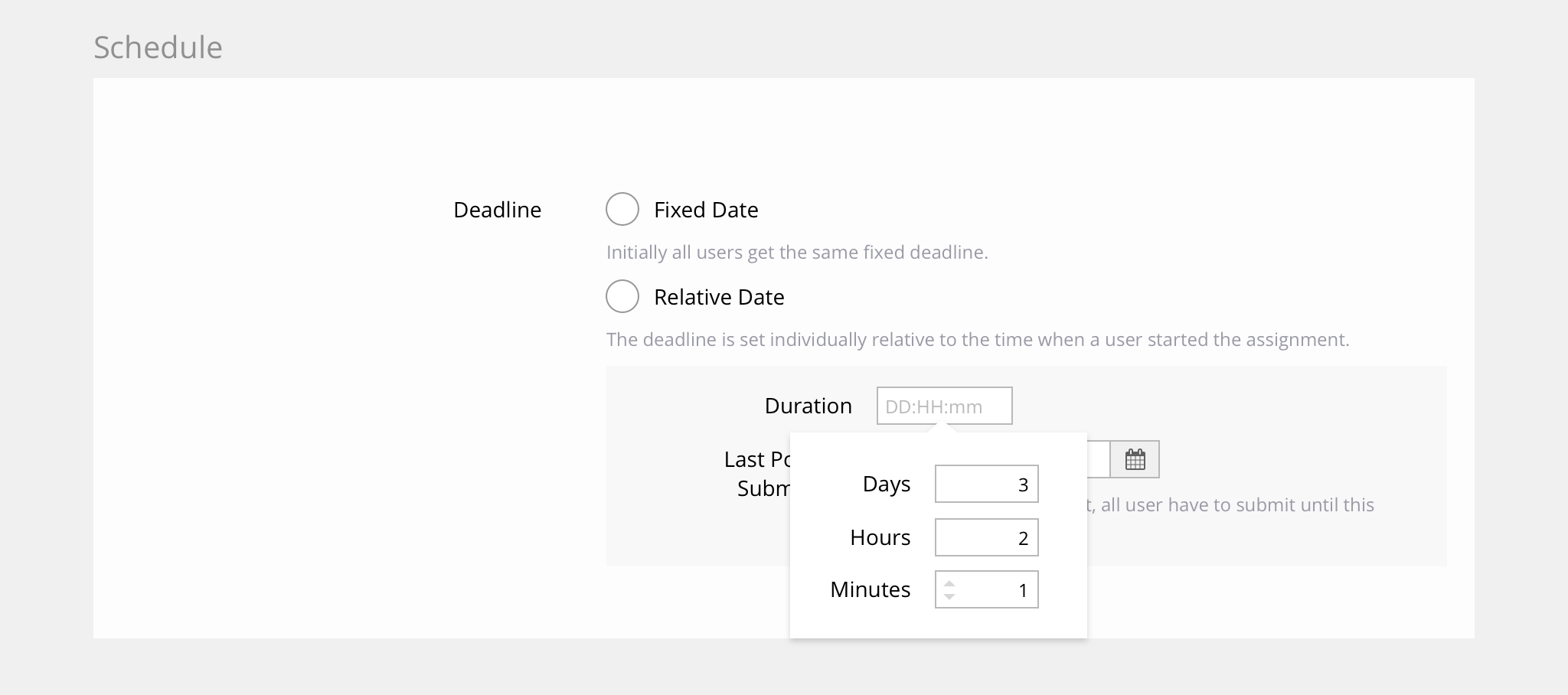This screenshot has width=1568, height=695.
Task: Click inside the Minutes number field
Action: [x=995, y=589]
